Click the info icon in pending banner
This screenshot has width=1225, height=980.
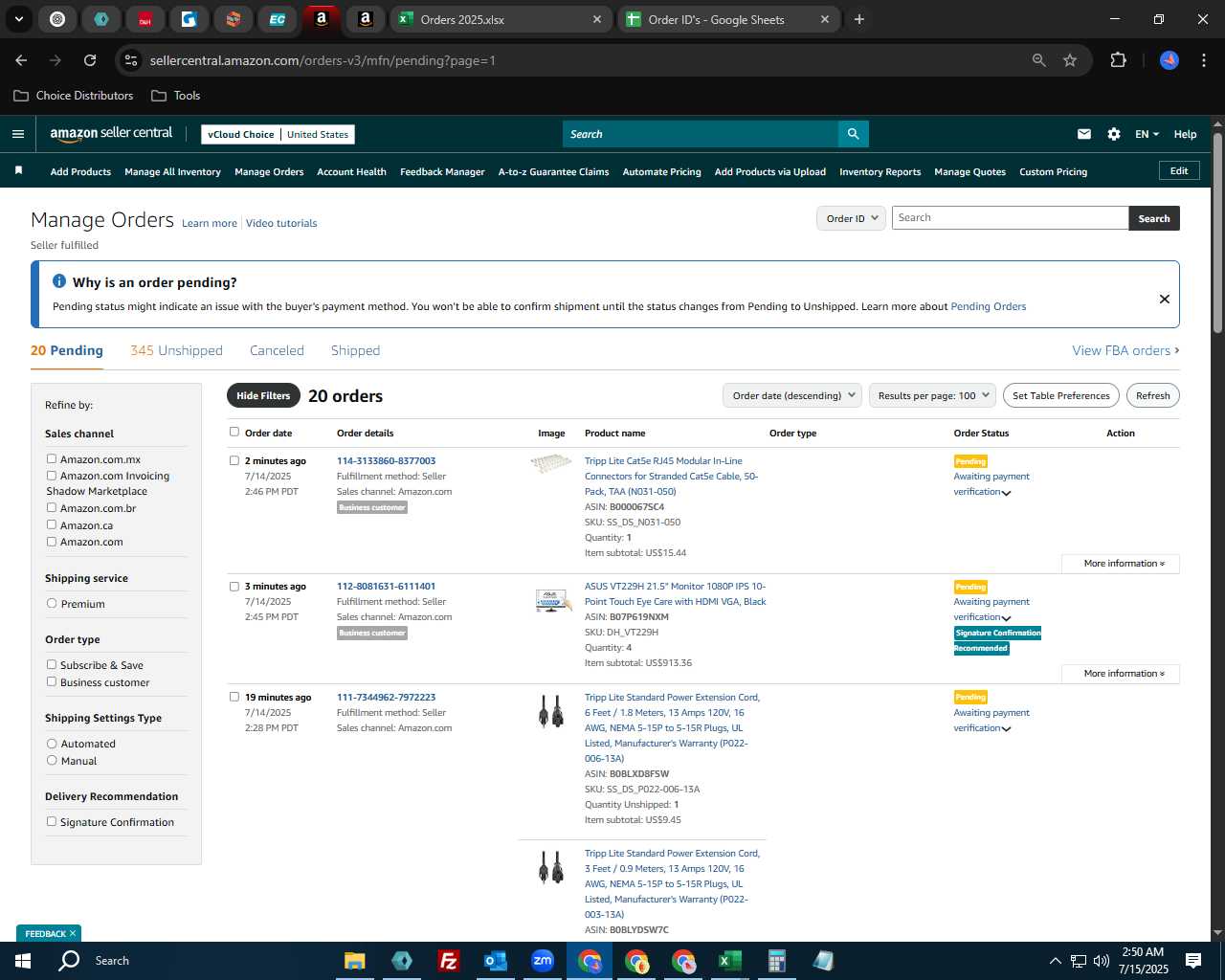[x=59, y=281]
